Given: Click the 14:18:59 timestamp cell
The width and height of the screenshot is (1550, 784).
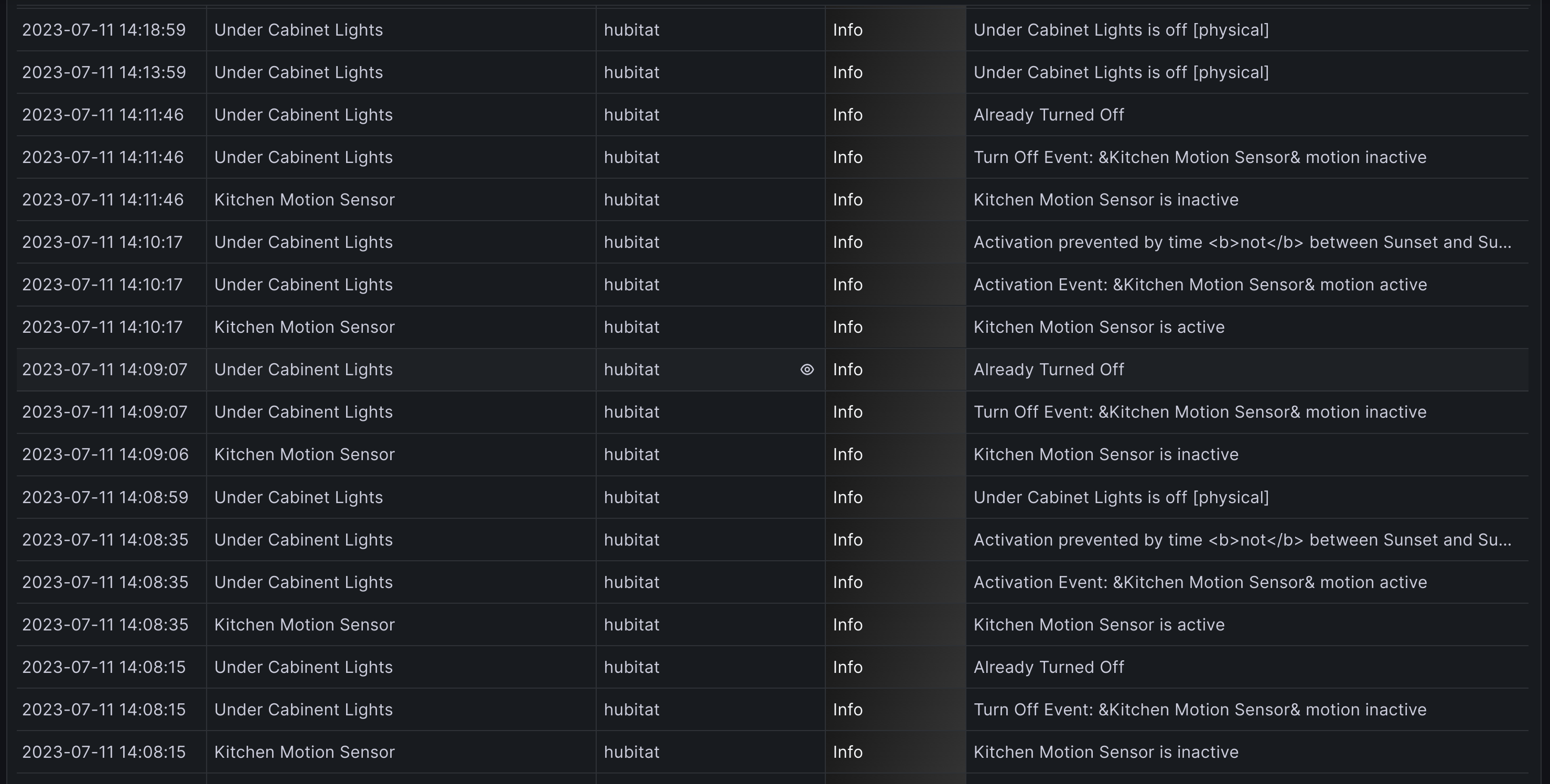Looking at the screenshot, I should tap(104, 30).
